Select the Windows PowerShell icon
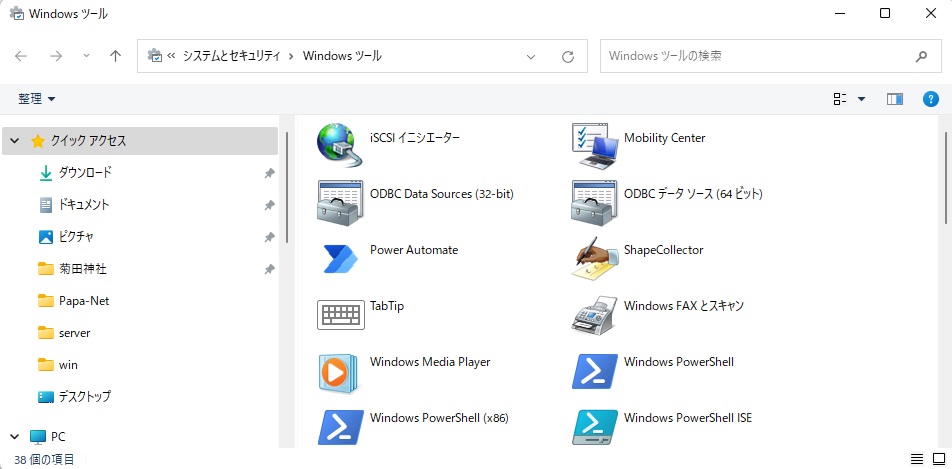Viewport: 952px width, 469px height. click(594, 371)
